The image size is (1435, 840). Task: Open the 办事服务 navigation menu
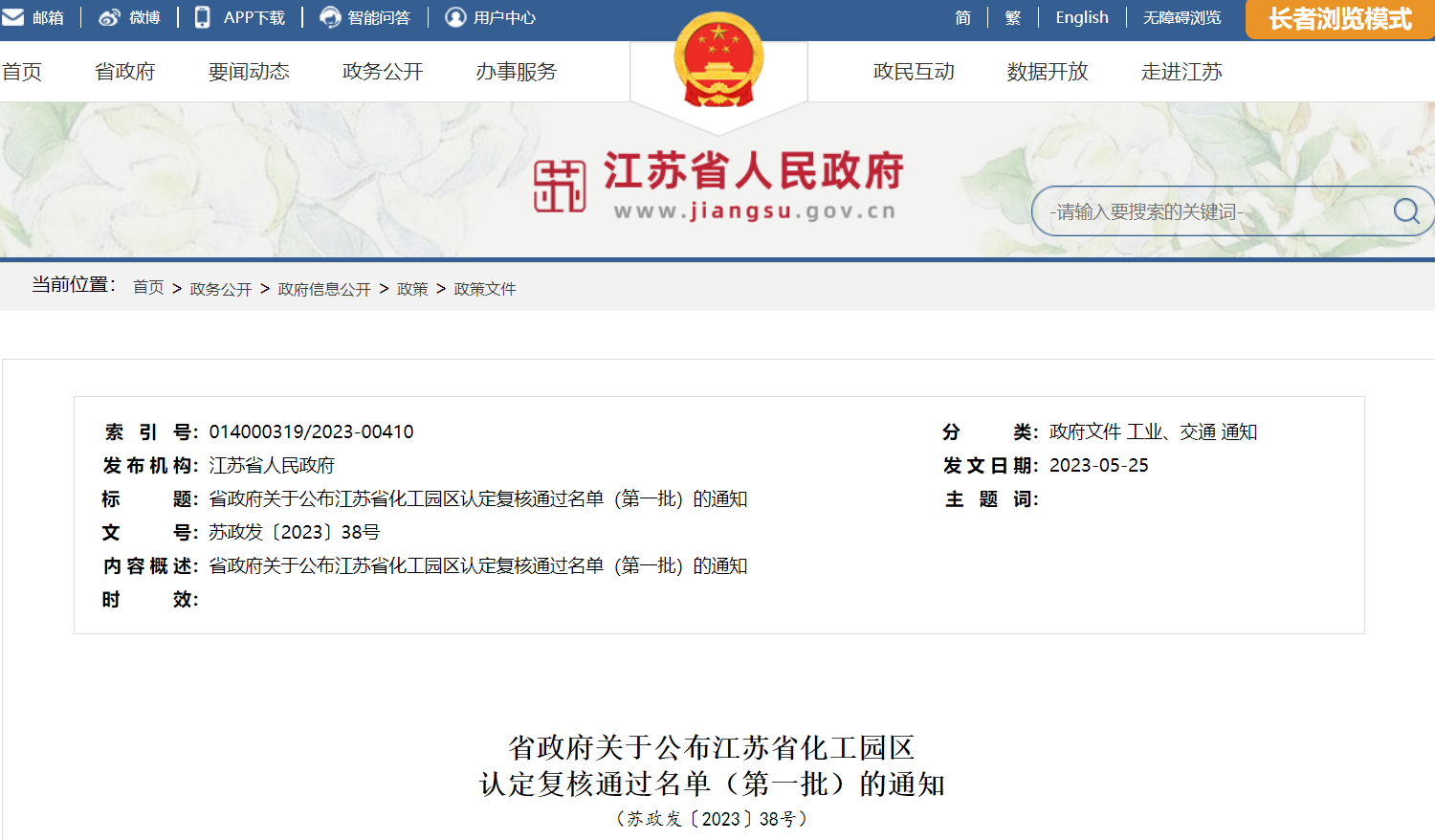[517, 72]
